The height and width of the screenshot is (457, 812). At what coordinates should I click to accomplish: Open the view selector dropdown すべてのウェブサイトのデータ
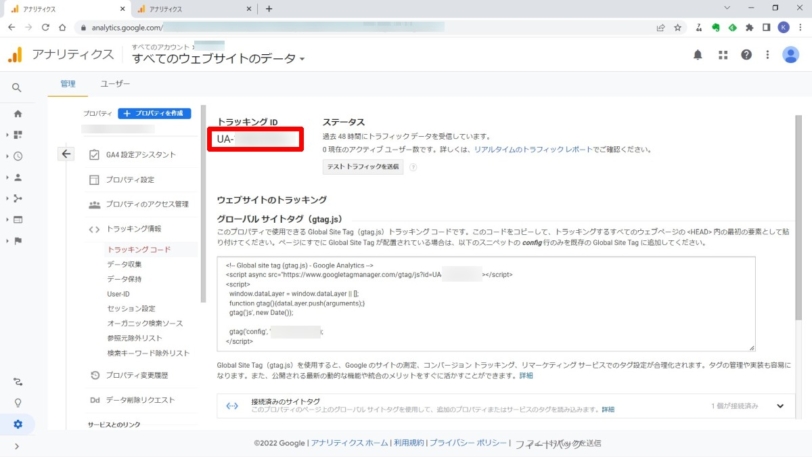(x=218, y=59)
